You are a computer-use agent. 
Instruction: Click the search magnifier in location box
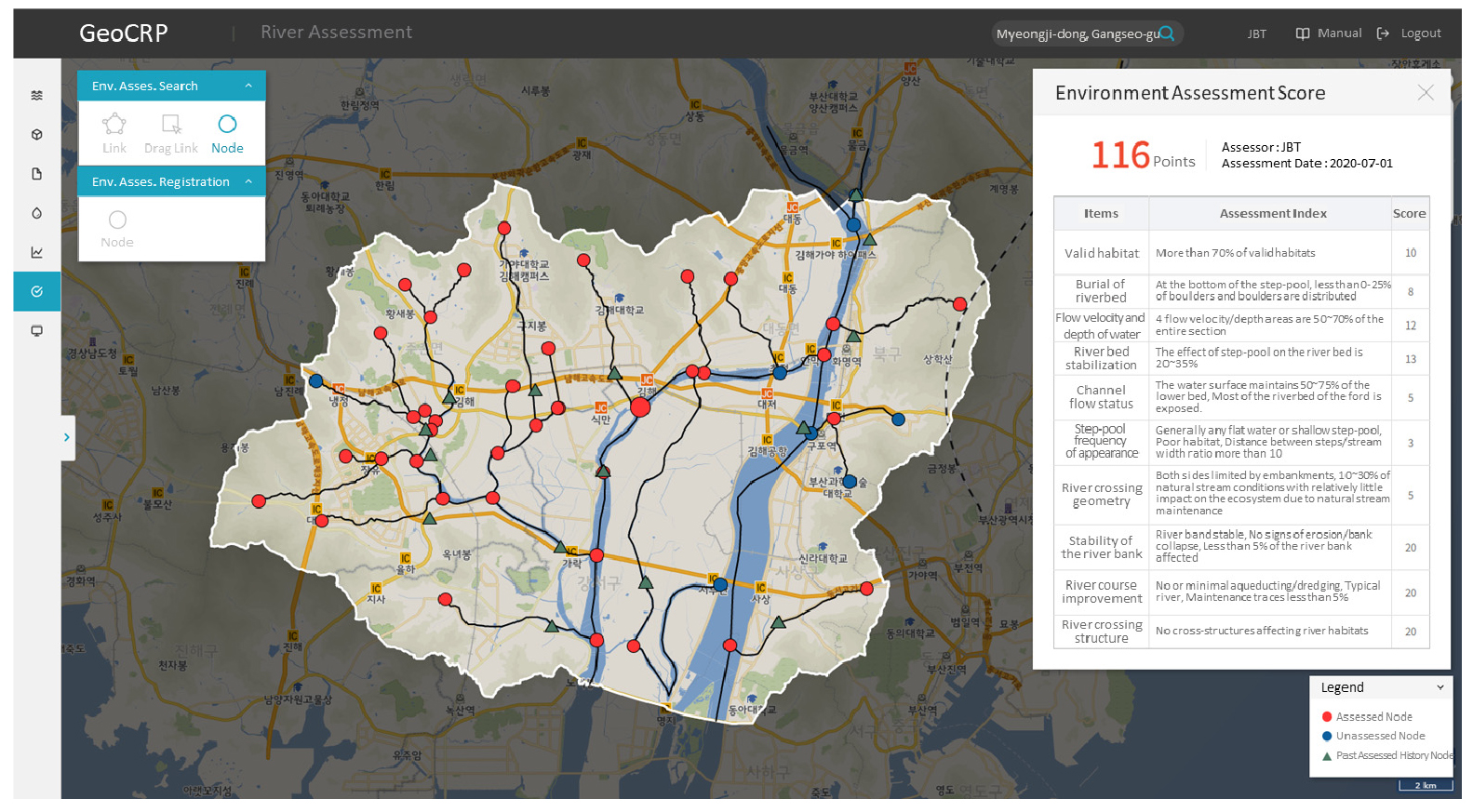tap(1167, 33)
